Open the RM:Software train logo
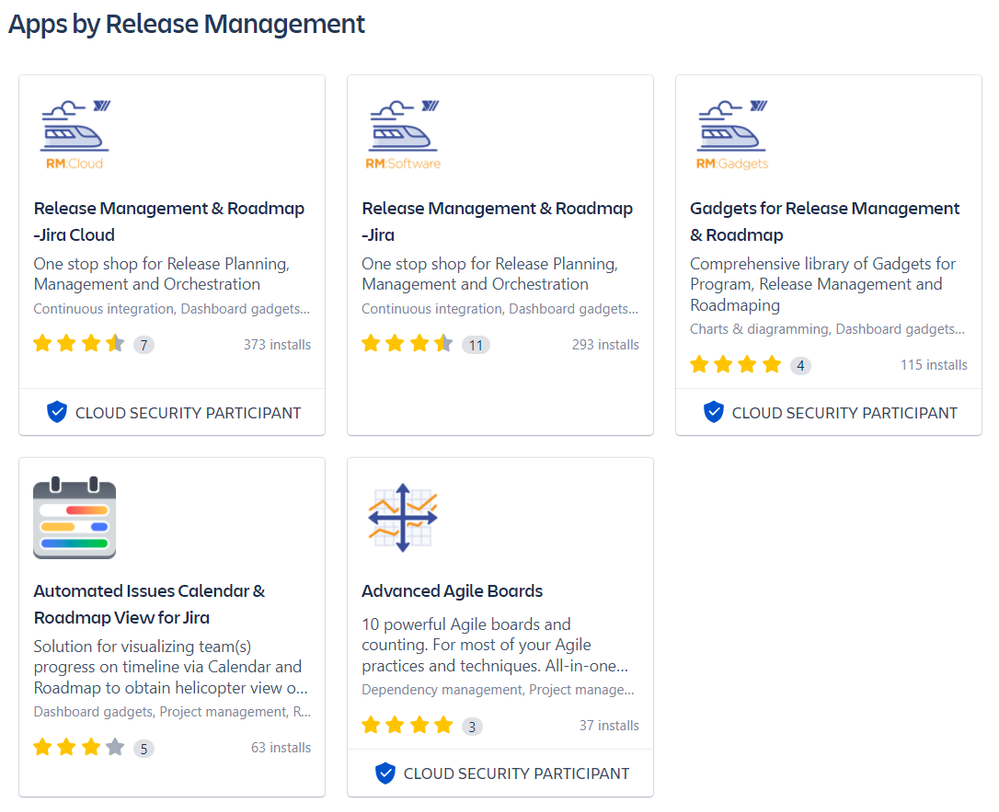 403,135
